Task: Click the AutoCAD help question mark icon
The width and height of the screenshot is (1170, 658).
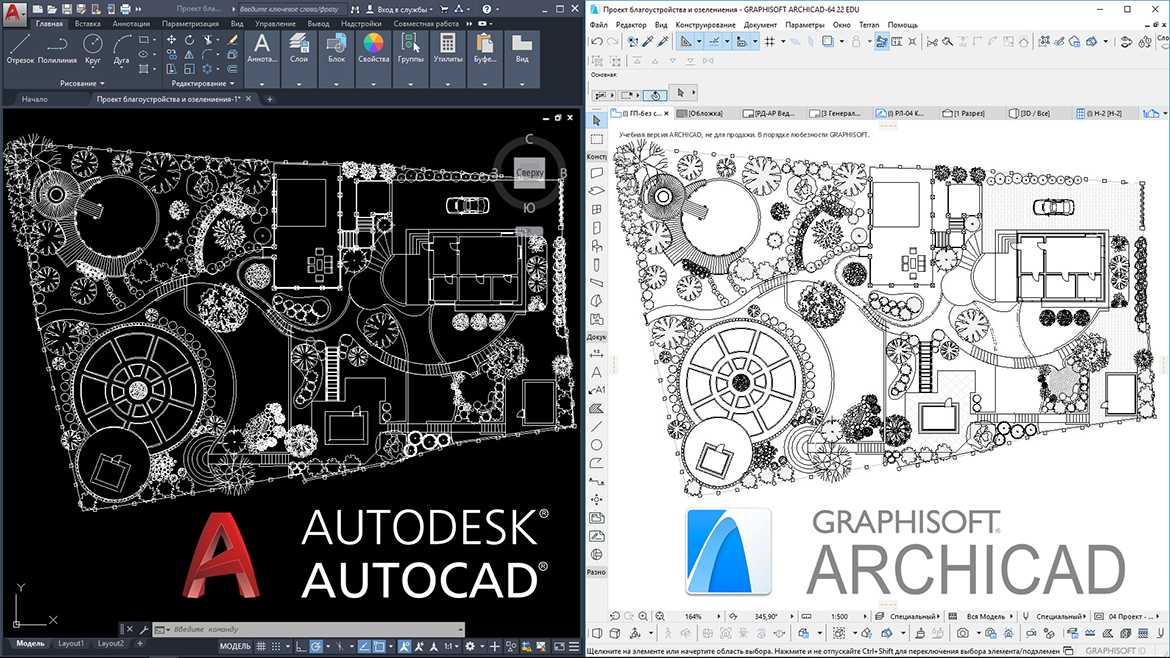Action: click(487, 9)
